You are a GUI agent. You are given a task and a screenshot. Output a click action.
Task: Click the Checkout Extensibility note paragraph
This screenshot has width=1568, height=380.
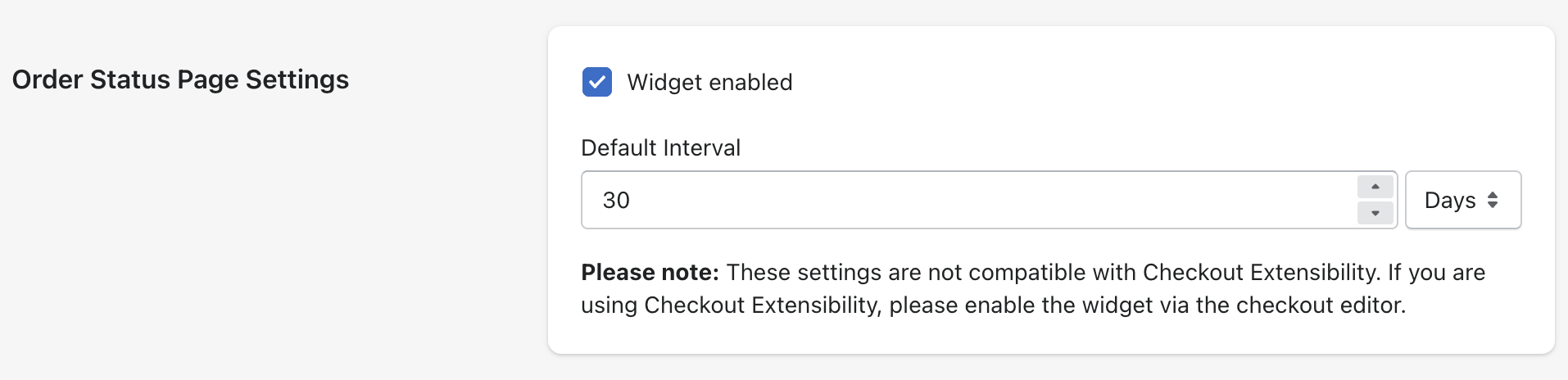(1032, 289)
